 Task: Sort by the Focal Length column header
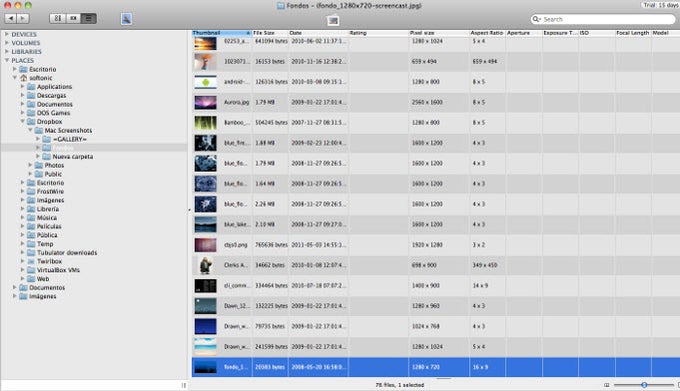(633, 33)
